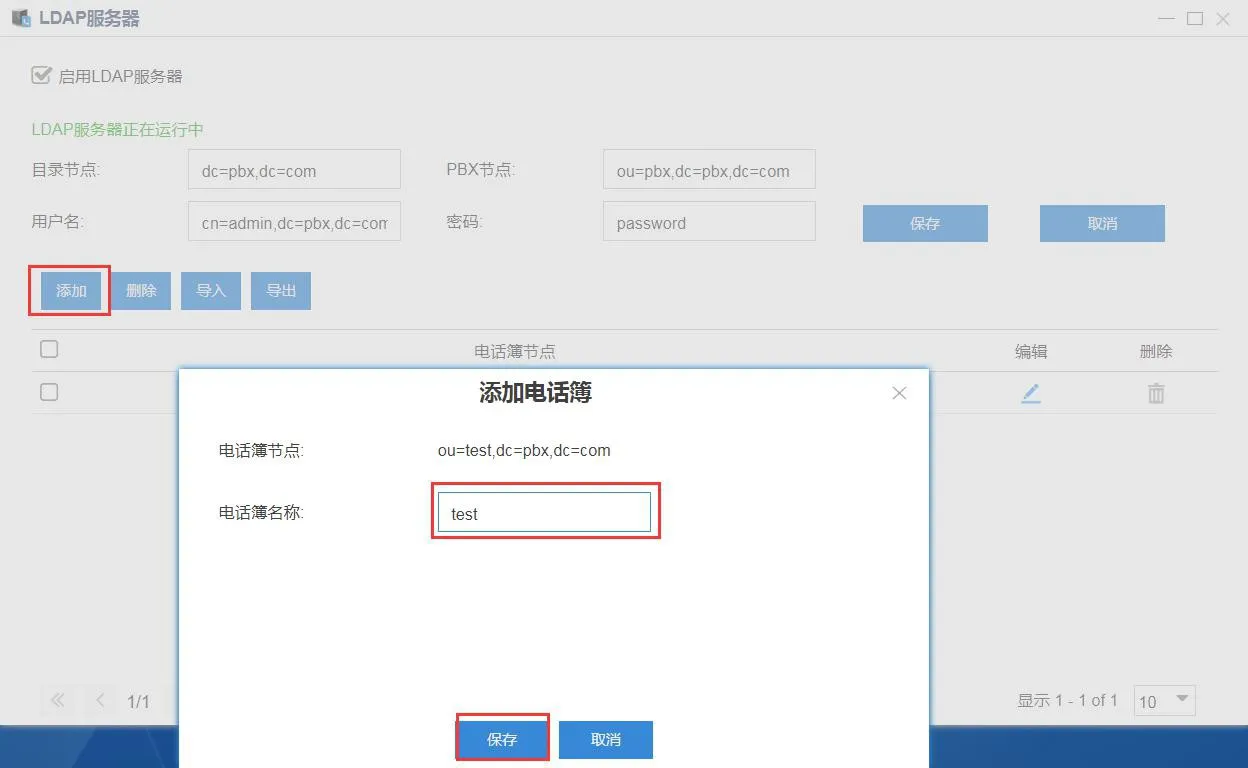Image resolution: width=1248 pixels, height=768 pixels.
Task: Save LDAP settings with the top 保存 button
Action: tap(924, 223)
